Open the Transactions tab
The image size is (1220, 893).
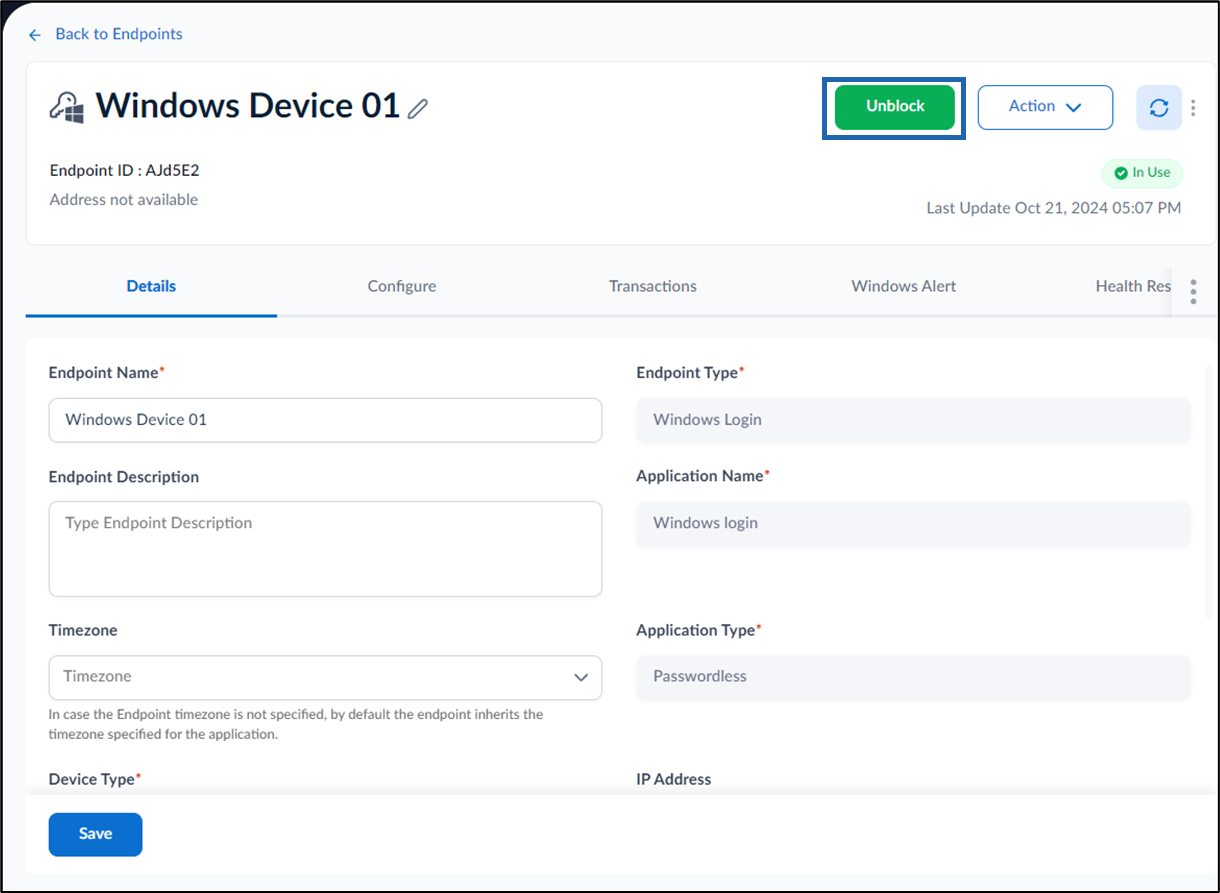pyautogui.click(x=653, y=286)
